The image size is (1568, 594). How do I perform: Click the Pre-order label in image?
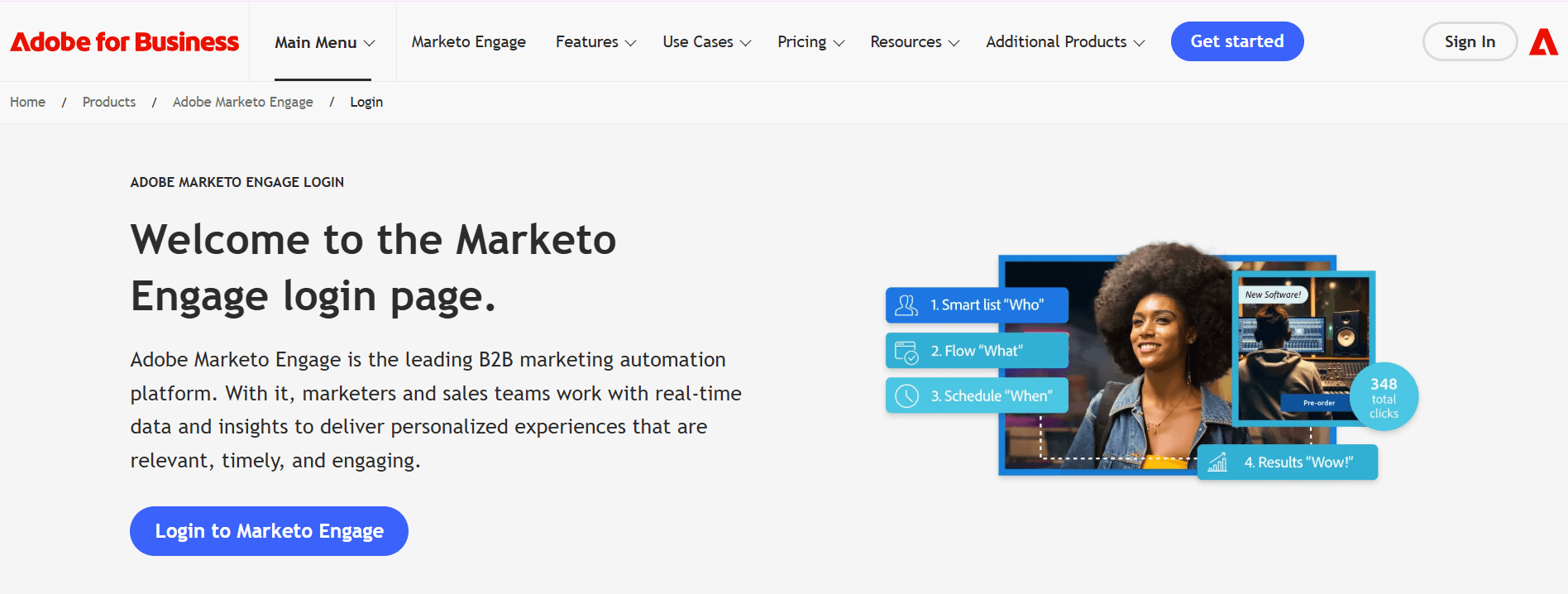1319,403
